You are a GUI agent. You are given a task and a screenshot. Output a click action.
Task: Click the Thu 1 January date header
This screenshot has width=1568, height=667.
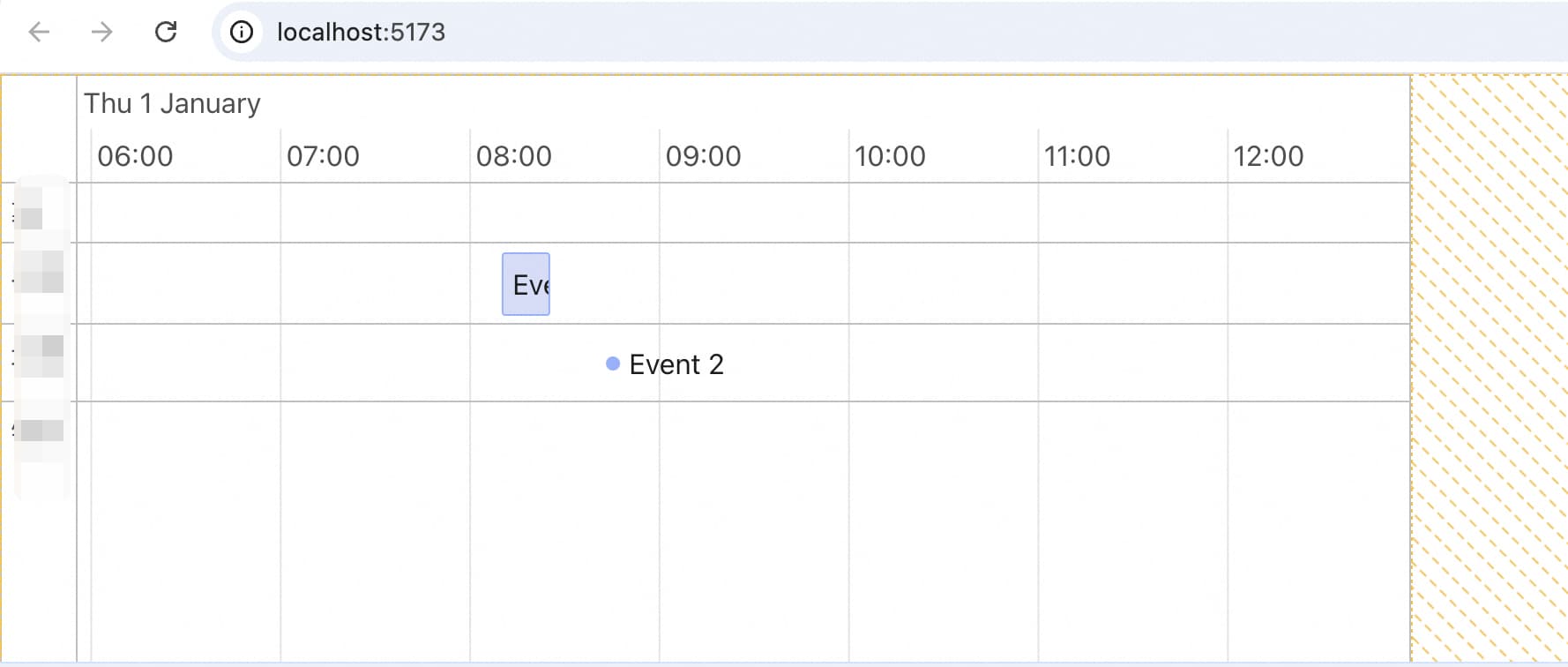(x=172, y=104)
